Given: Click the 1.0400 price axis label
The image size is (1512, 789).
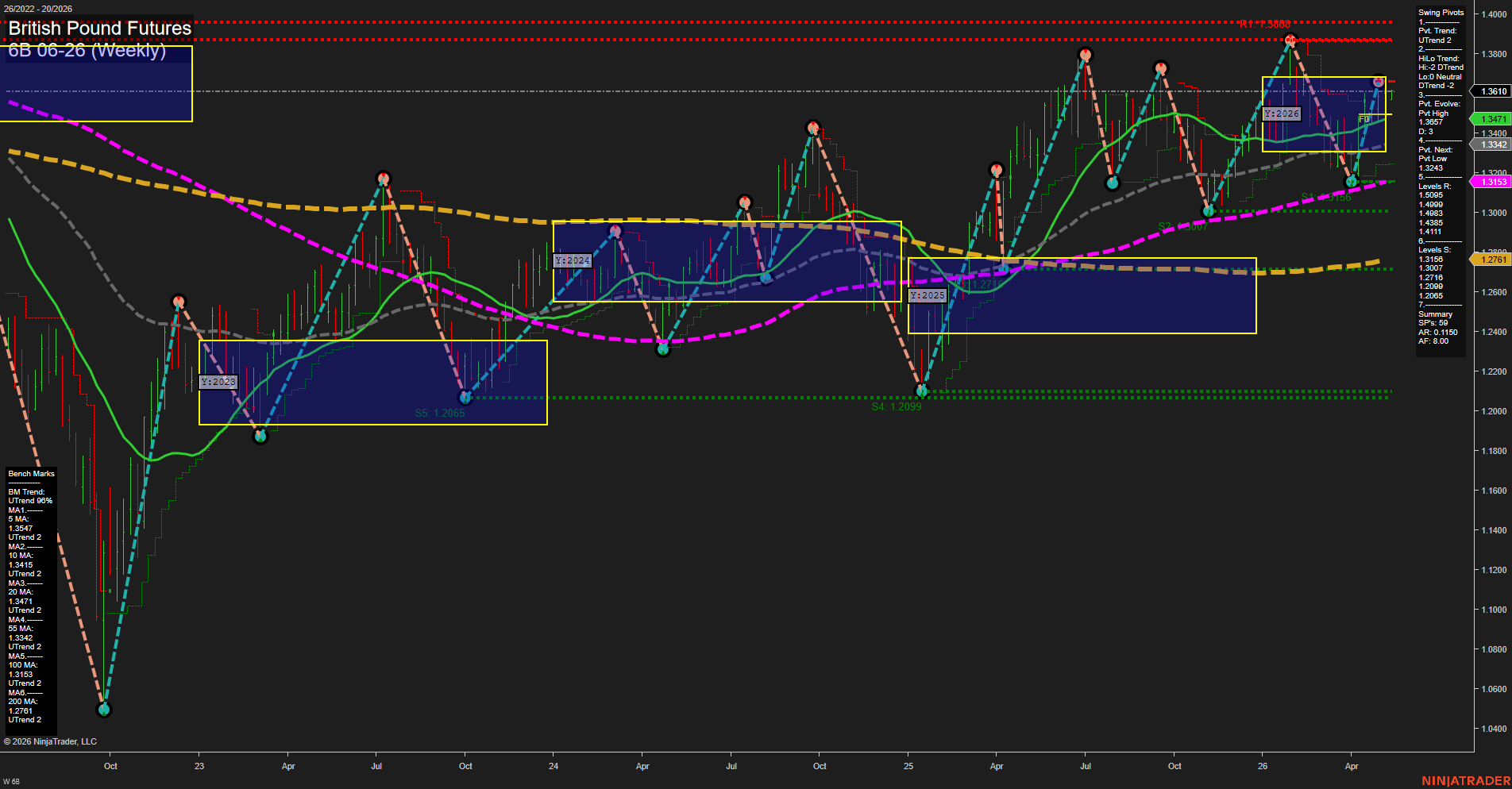Looking at the screenshot, I should (x=1494, y=729).
